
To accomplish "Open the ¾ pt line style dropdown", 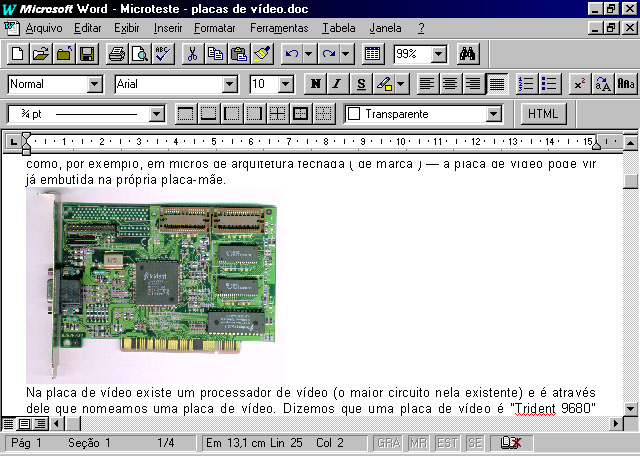I will point(156,114).
